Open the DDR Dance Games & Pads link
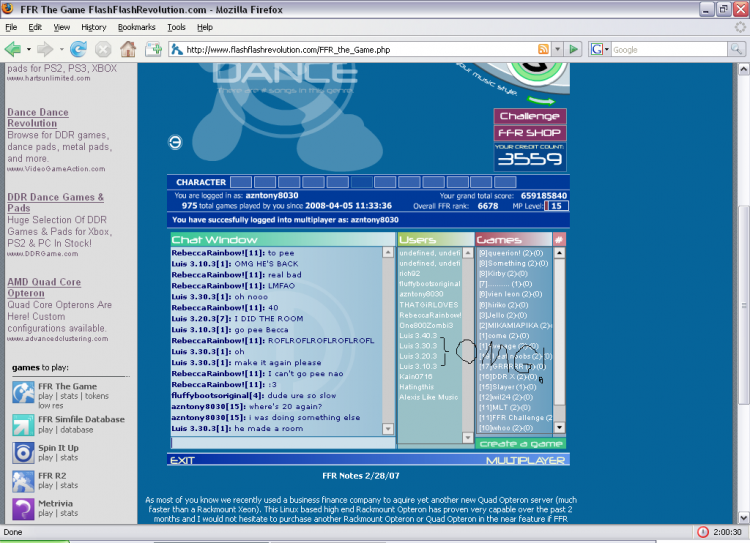Screen dimensions: 750x543 (55, 202)
